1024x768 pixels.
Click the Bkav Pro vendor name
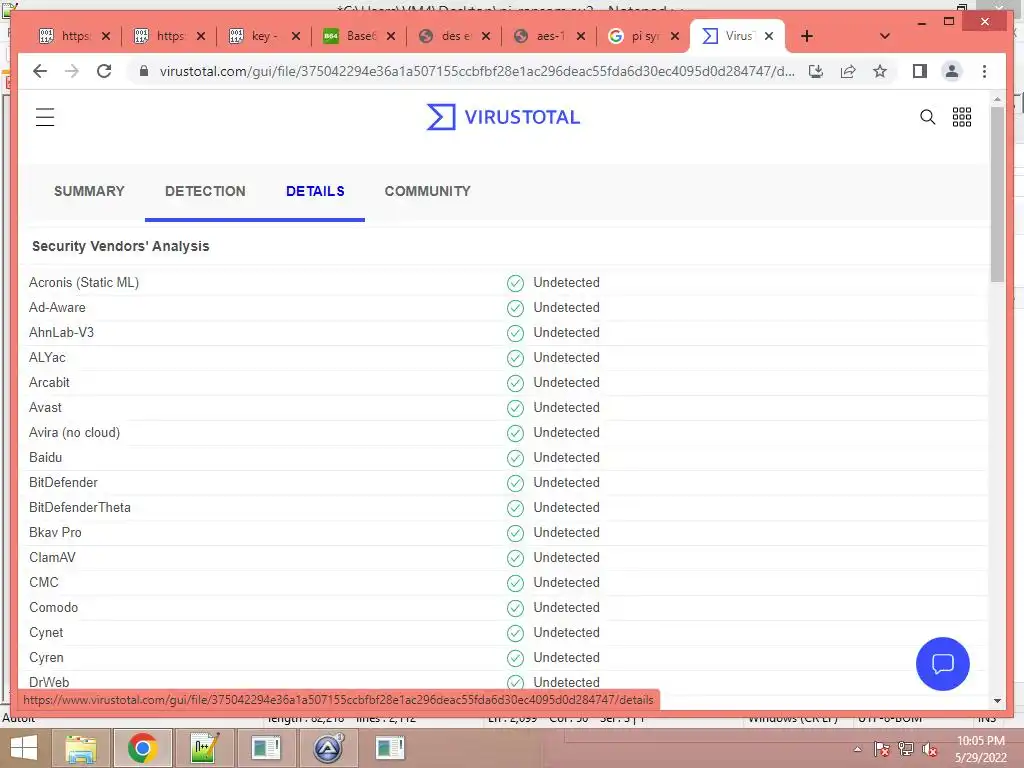tap(55, 532)
